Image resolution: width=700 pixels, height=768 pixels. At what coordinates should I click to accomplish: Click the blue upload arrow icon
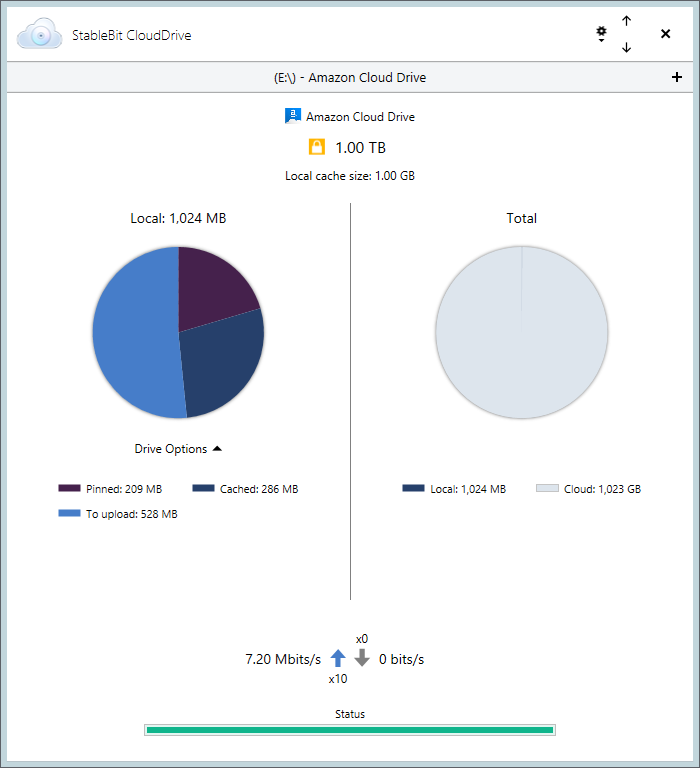pyautogui.click(x=338, y=658)
